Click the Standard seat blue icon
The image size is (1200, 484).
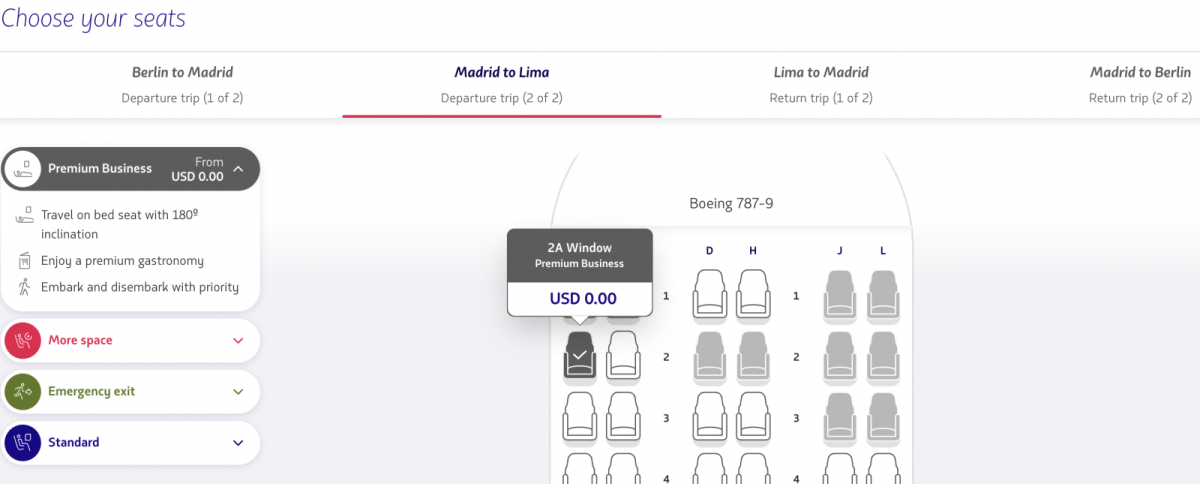(x=23, y=443)
